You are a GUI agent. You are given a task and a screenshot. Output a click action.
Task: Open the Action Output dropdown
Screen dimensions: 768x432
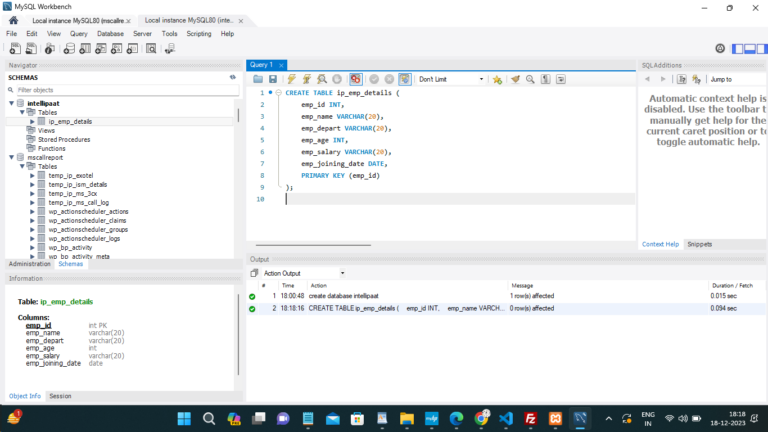[x=304, y=273]
